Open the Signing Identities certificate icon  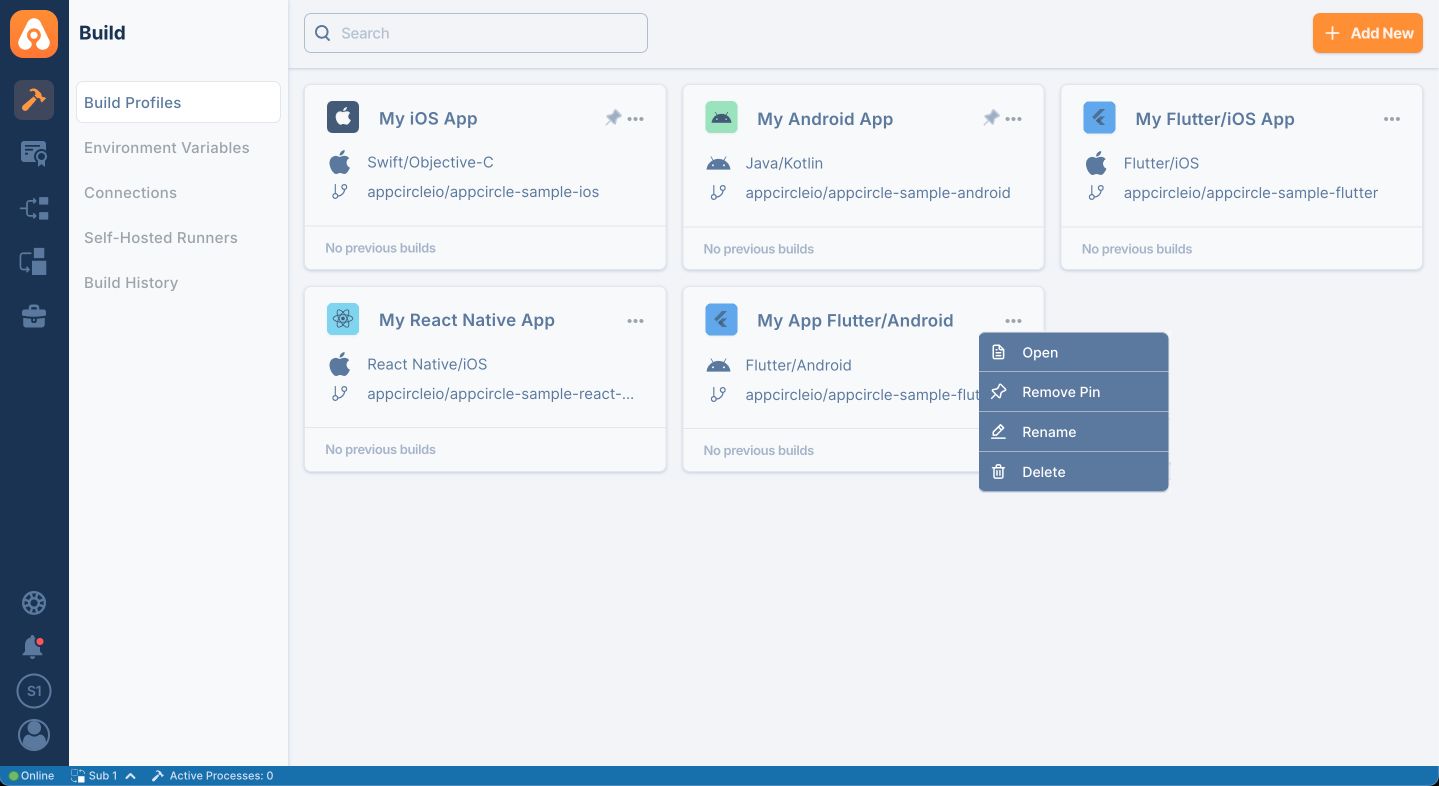point(34,153)
